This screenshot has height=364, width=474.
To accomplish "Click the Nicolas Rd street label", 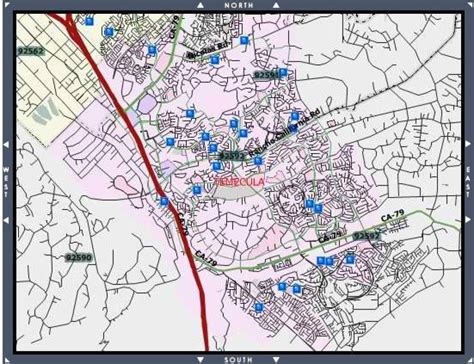I will click(209, 50).
